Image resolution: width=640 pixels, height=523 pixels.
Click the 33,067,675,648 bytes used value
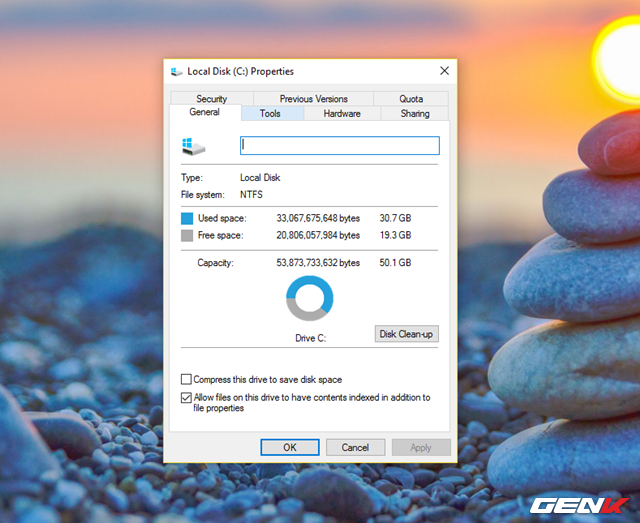318,218
